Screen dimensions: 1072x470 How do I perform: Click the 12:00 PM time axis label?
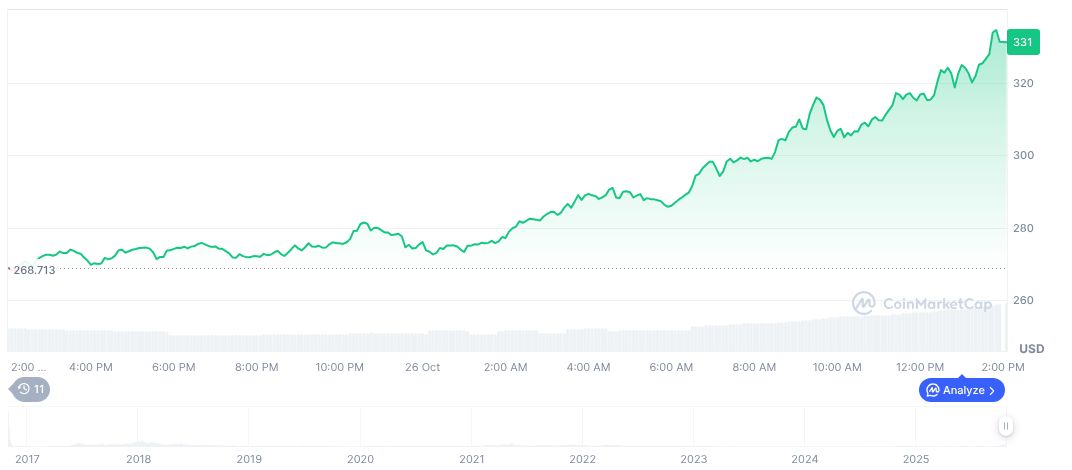point(920,367)
